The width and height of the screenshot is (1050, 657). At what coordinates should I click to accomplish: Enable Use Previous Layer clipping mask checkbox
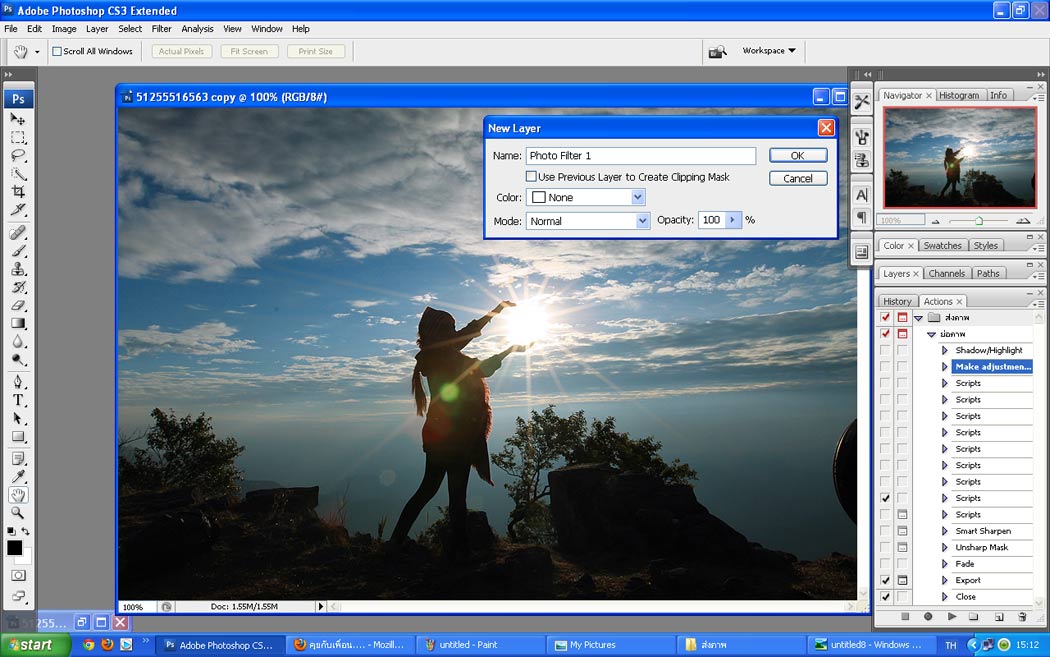pos(532,177)
